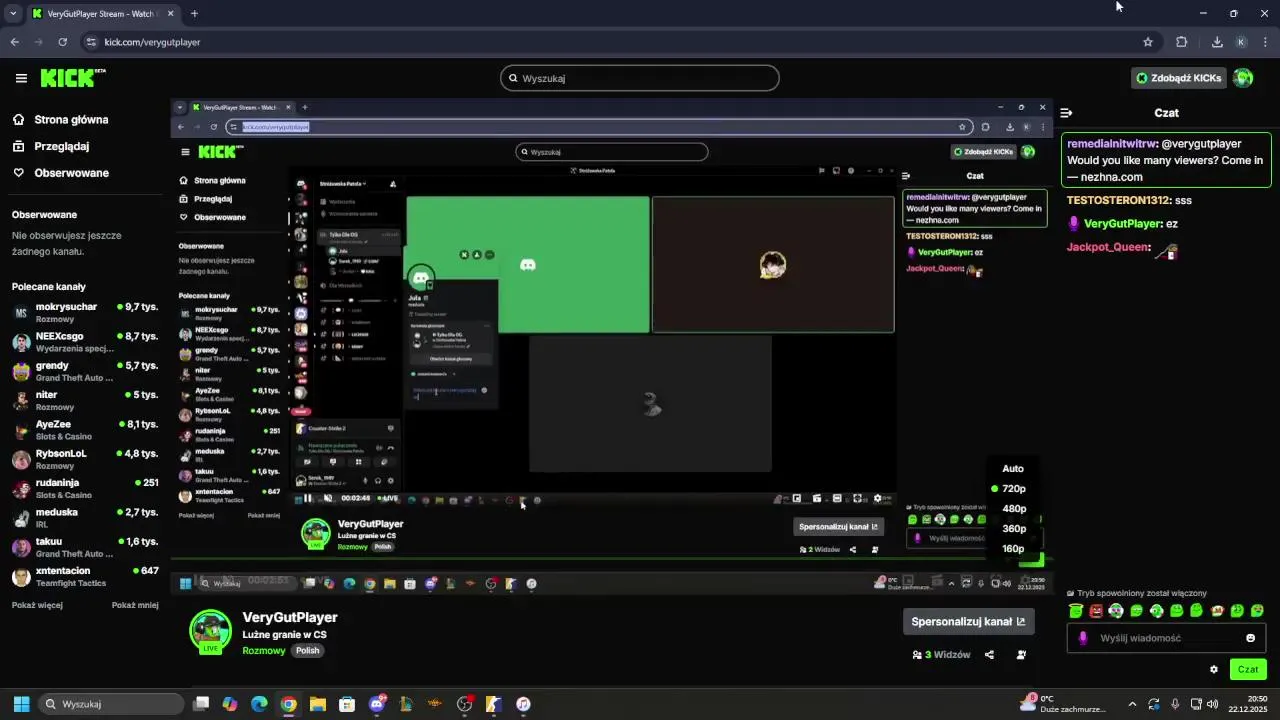Send message with green Czat button
This screenshot has width=1280, height=720.
coord(1248,670)
